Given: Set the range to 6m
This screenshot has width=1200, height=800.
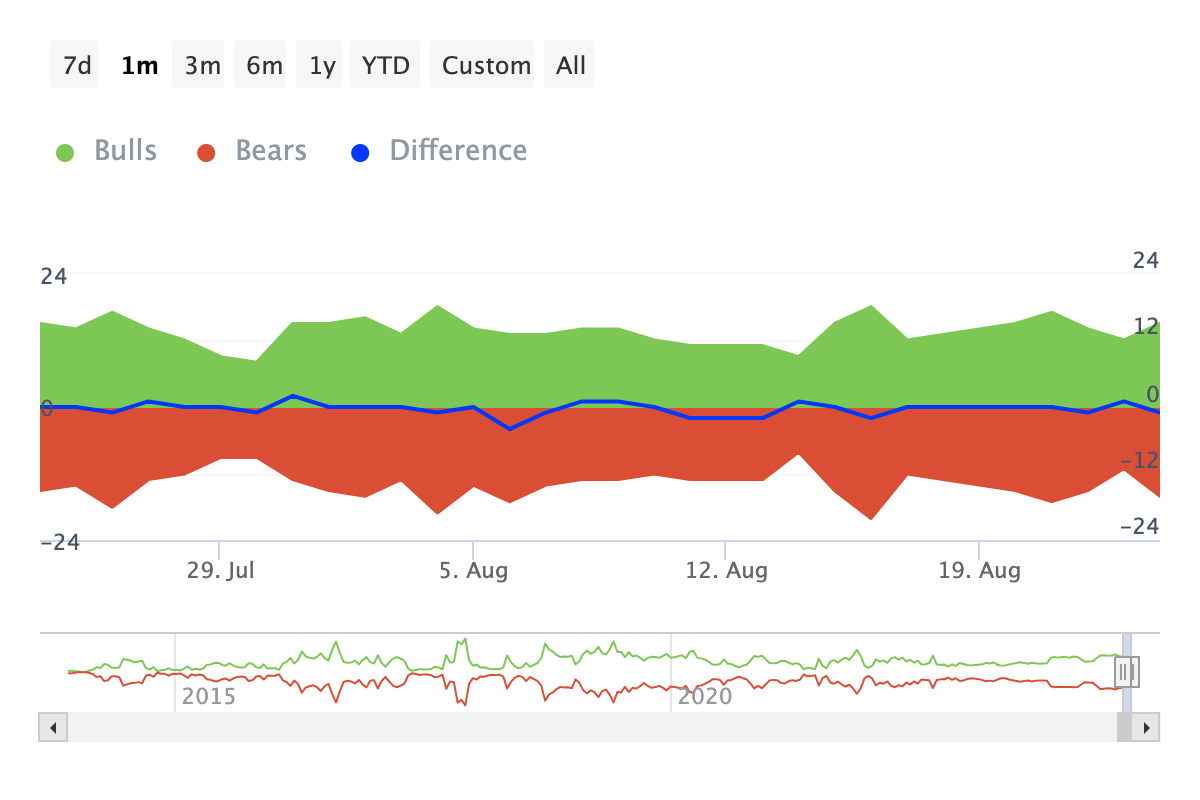Looking at the screenshot, I should (264, 66).
